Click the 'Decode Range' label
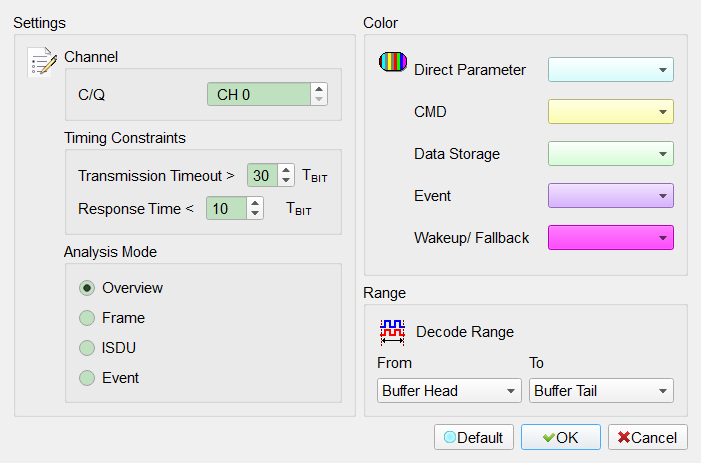This screenshot has height=463, width=701. click(x=465, y=332)
